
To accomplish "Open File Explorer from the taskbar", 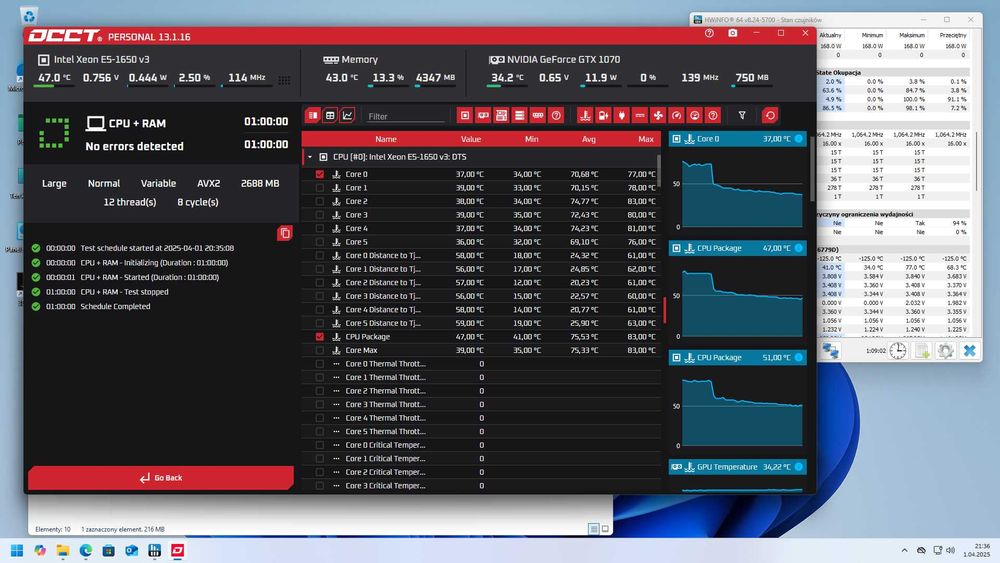I will click(62, 550).
